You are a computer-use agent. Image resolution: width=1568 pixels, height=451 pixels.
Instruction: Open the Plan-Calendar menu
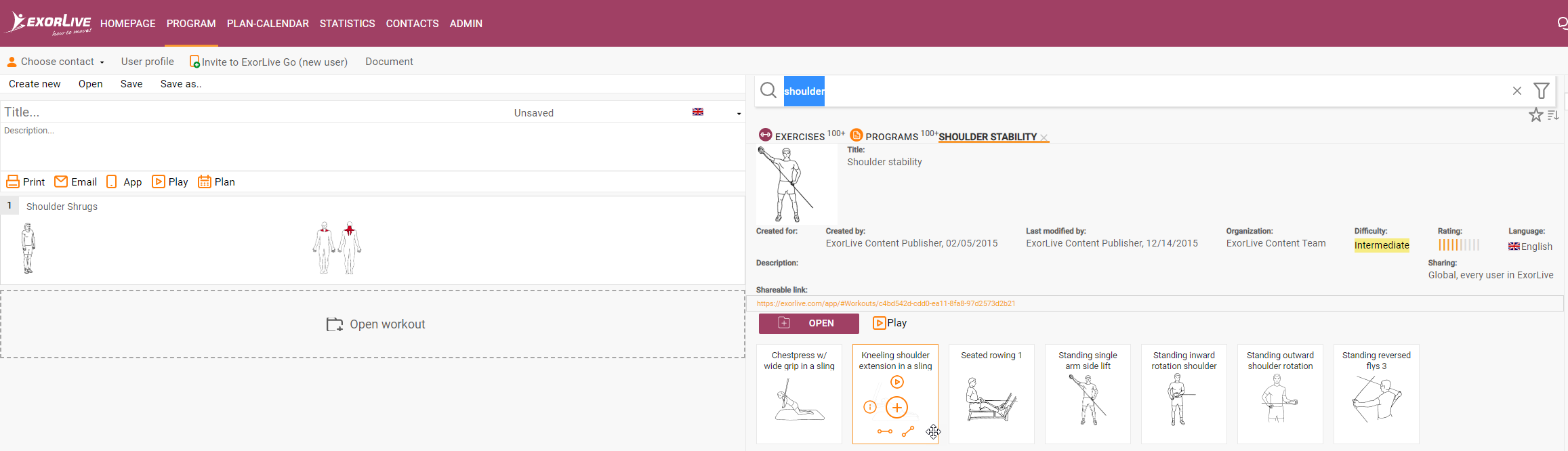pyautogui.click(x=268, y=24)
